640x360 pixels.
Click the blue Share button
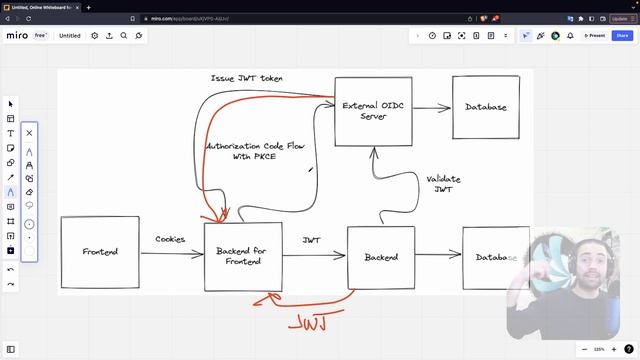point(622,36)
